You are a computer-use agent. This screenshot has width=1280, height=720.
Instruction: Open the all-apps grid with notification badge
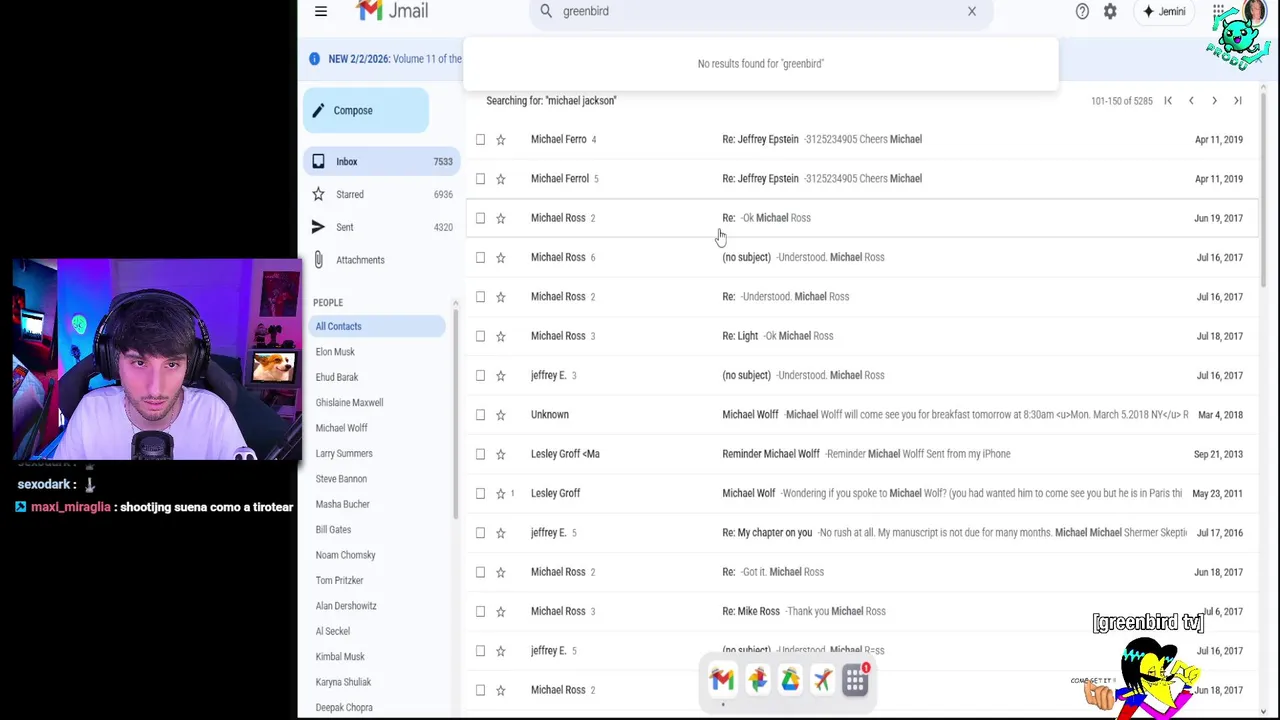click(855, 680)
